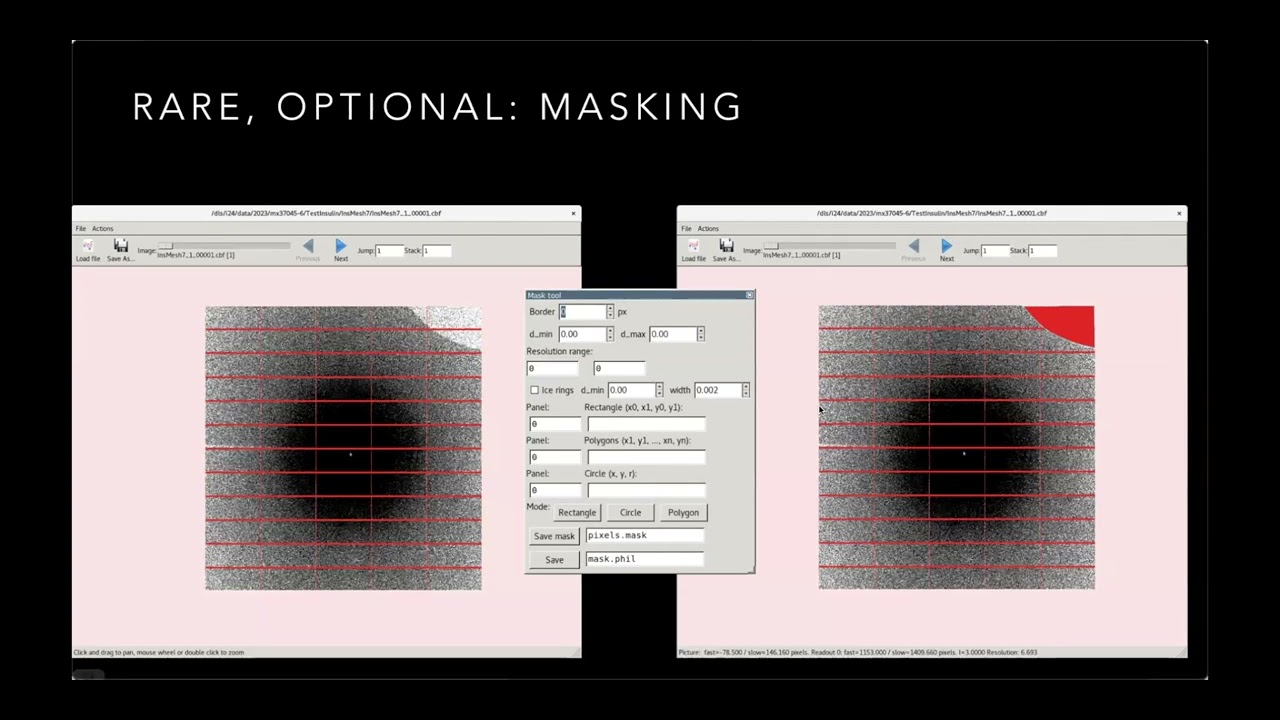Viewport: 1280px width, 720px height.
Task: Click Load file icon in right viewer
Action: click(x=693, y=246)
